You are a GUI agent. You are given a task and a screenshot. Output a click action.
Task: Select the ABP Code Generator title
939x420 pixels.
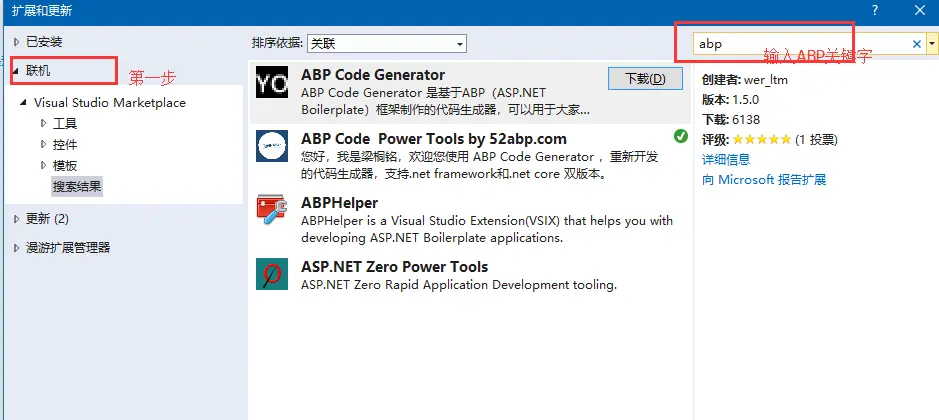point(373,75)
